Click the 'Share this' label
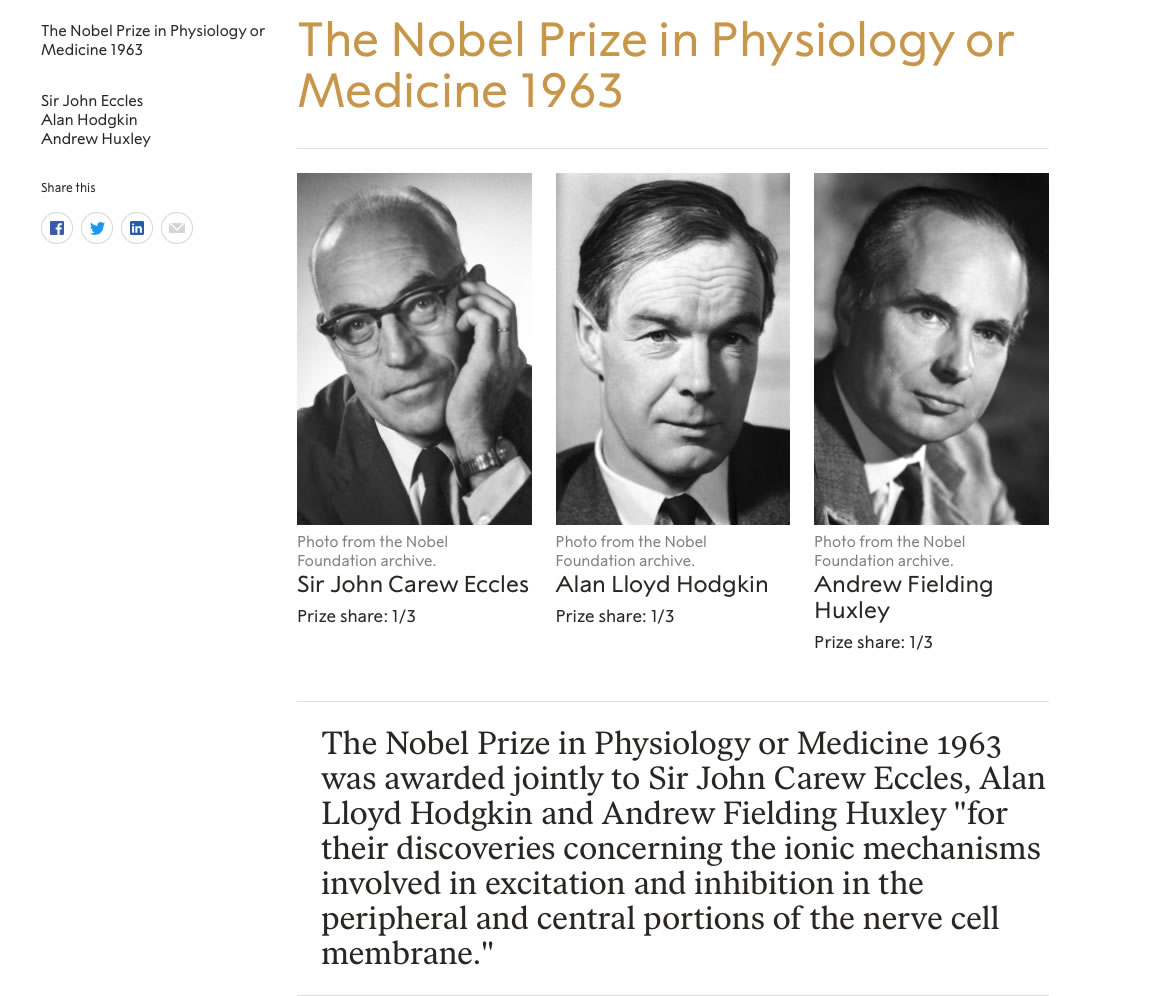This screenshot has width=1152, height=996. point(68,188)
